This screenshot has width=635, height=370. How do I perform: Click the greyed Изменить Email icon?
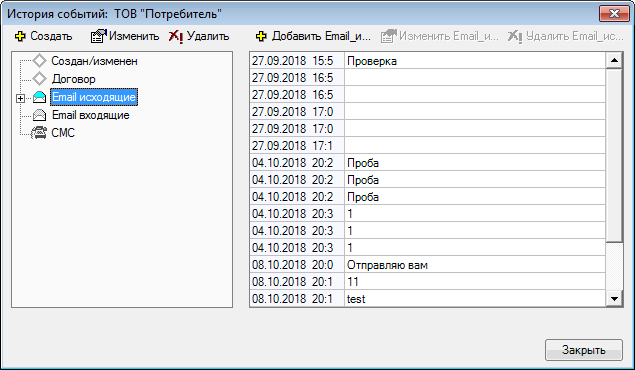[388, 36]
